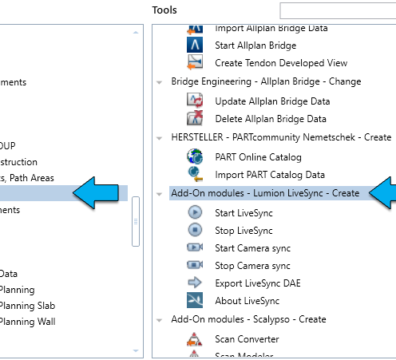
Task: Click the Stop LiveSync icon
Action: point(195,230)
